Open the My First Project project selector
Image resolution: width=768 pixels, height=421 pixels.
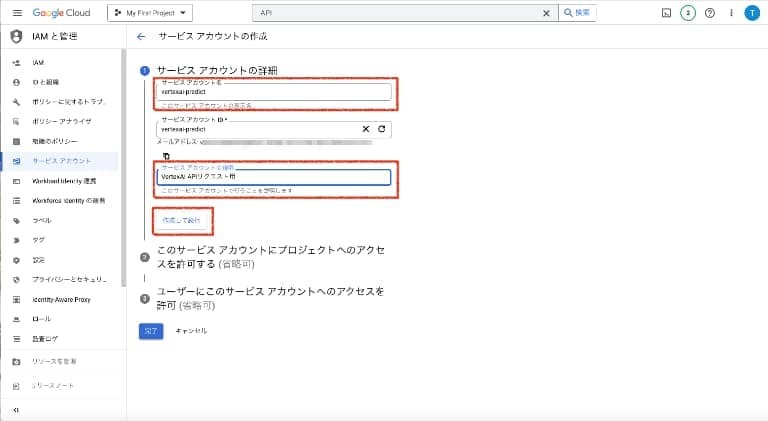(x=150, y=13)
